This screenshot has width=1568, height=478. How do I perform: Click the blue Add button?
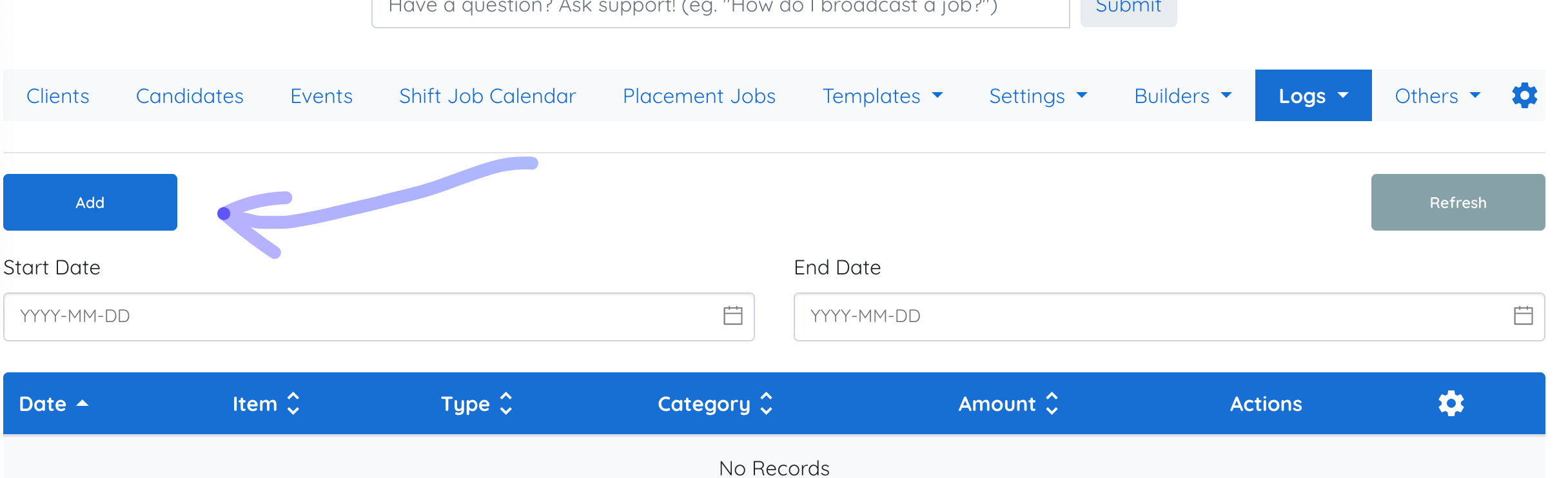click(x=90, y=202)
